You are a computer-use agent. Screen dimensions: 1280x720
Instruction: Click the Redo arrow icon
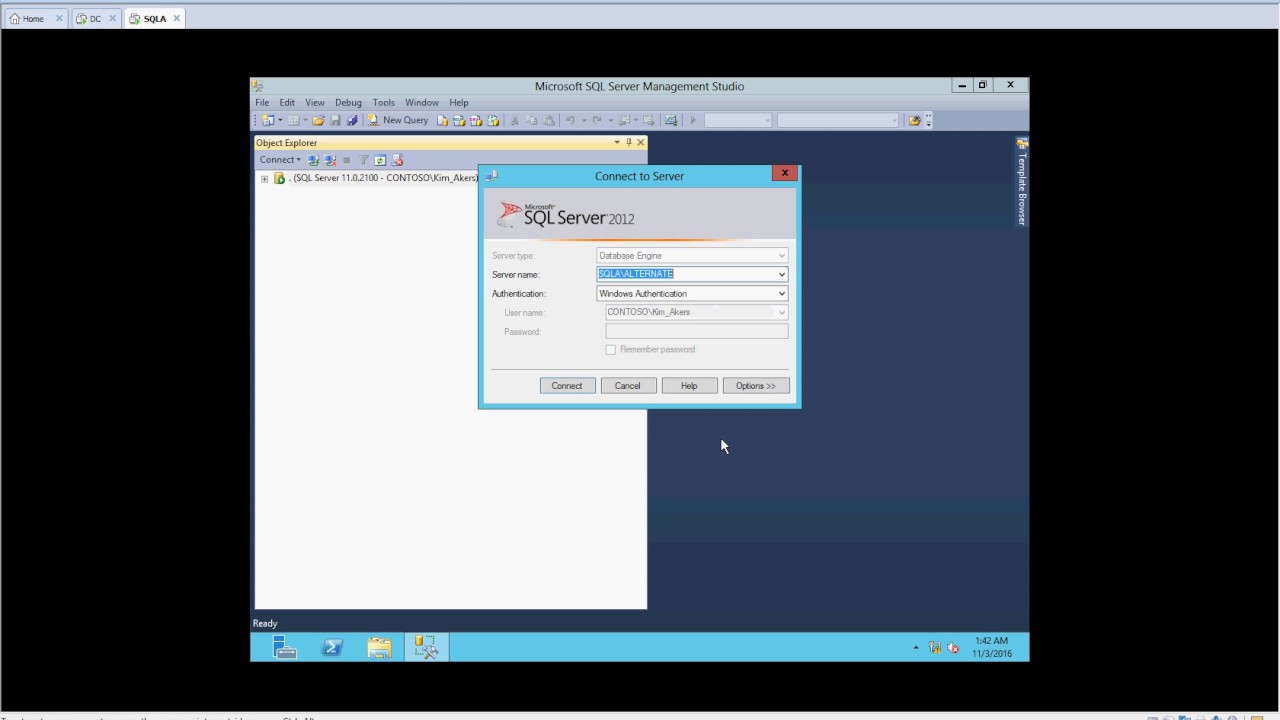point(597,120)
